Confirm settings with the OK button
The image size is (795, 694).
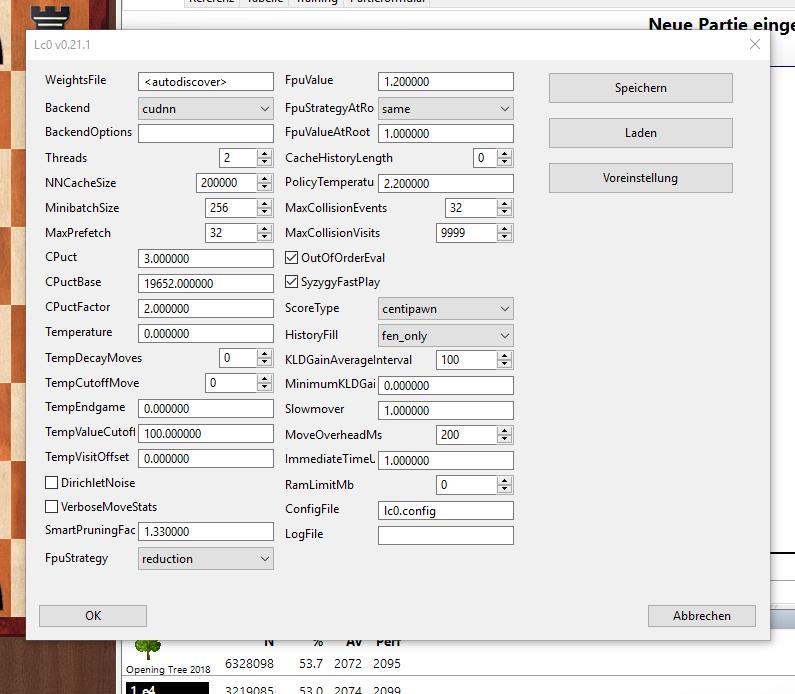point(93,615)
